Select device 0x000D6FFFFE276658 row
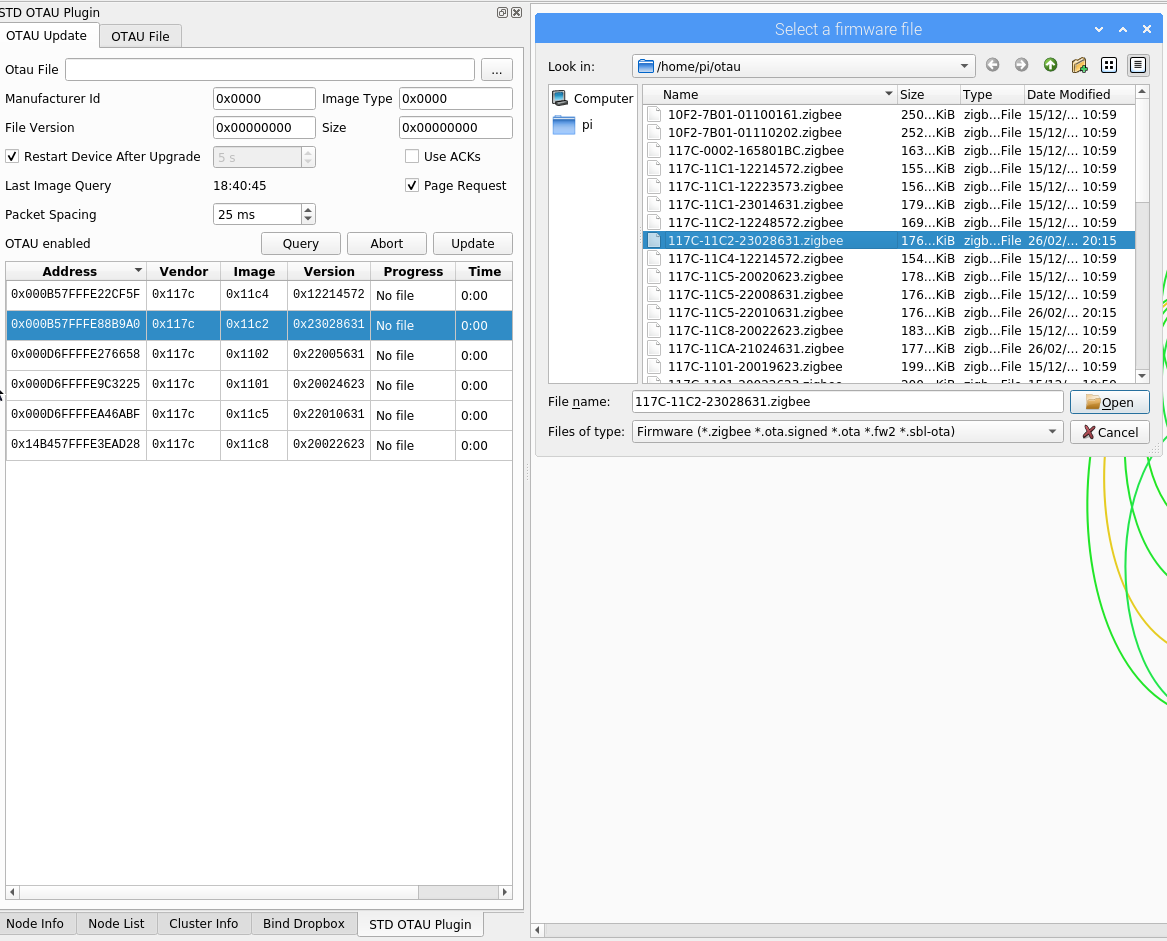 259,356
